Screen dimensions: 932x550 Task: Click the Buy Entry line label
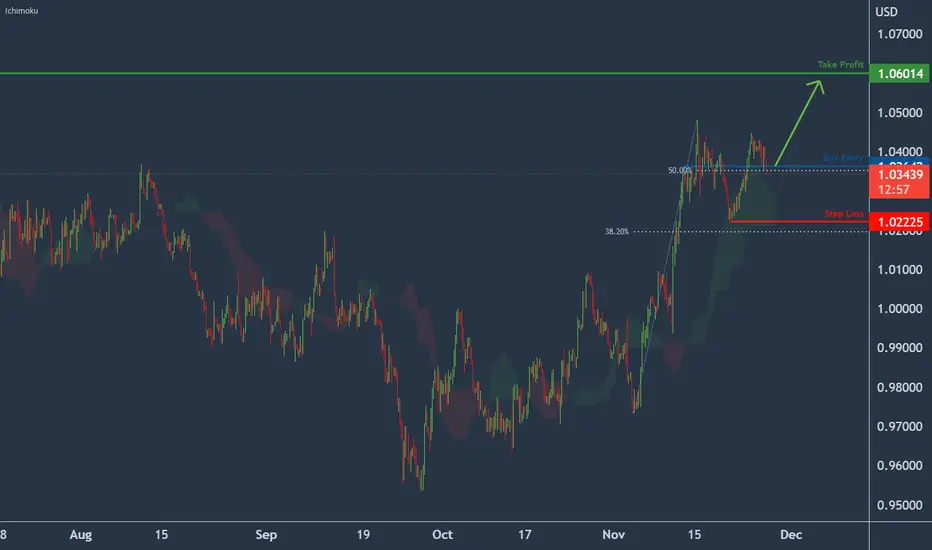(x=843, y=158)
